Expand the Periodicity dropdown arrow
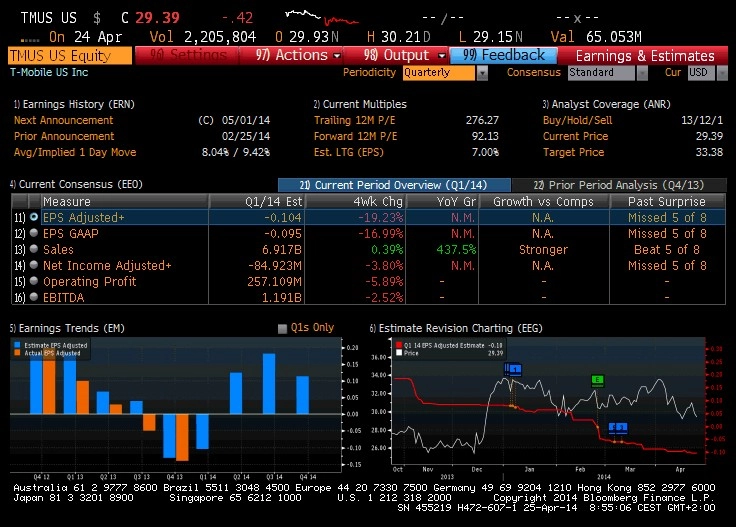736x527 pixels. tap(483, 73)
